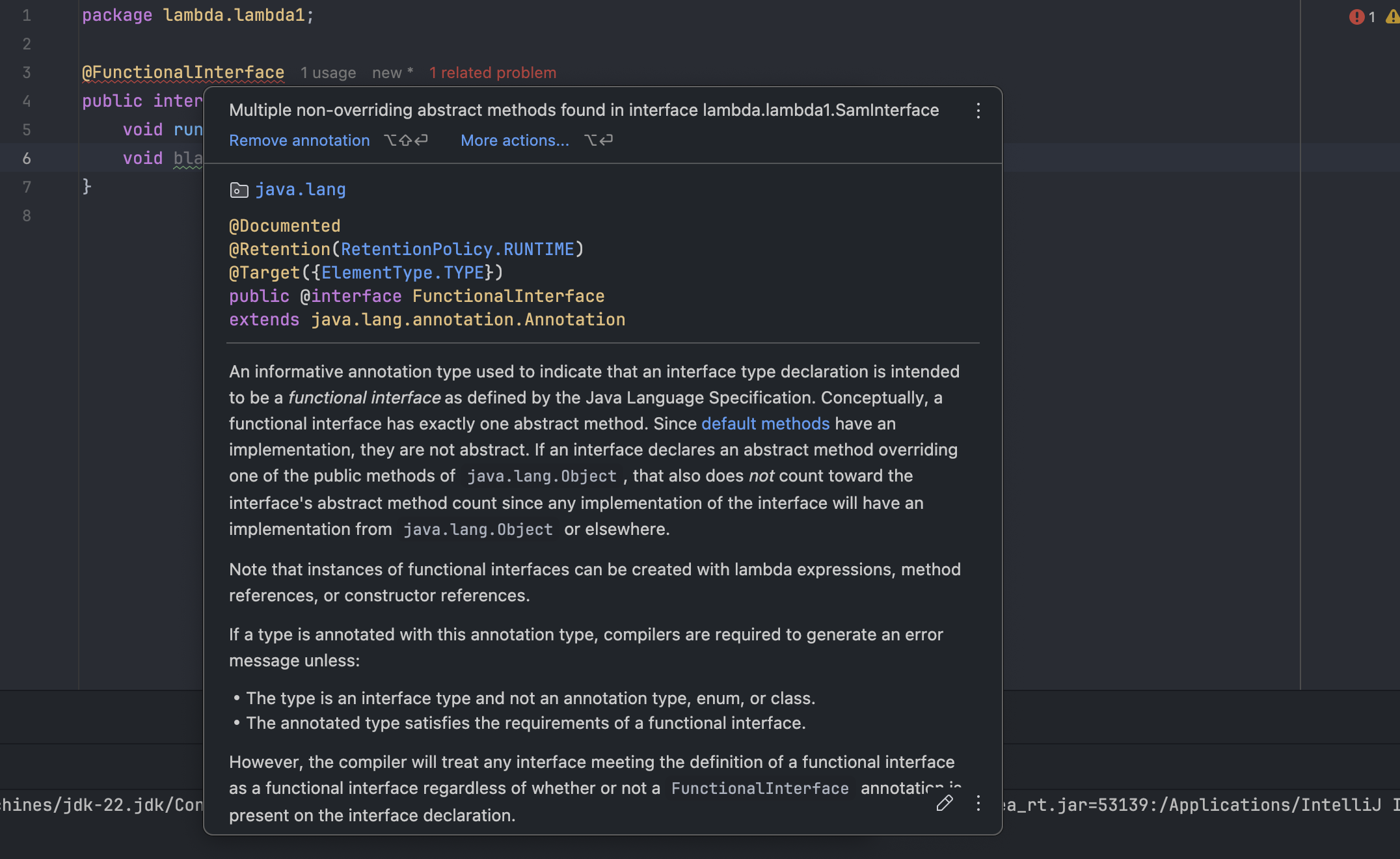
Task: Click the yellow warning indicator icon
Action: coord(1392,17)
